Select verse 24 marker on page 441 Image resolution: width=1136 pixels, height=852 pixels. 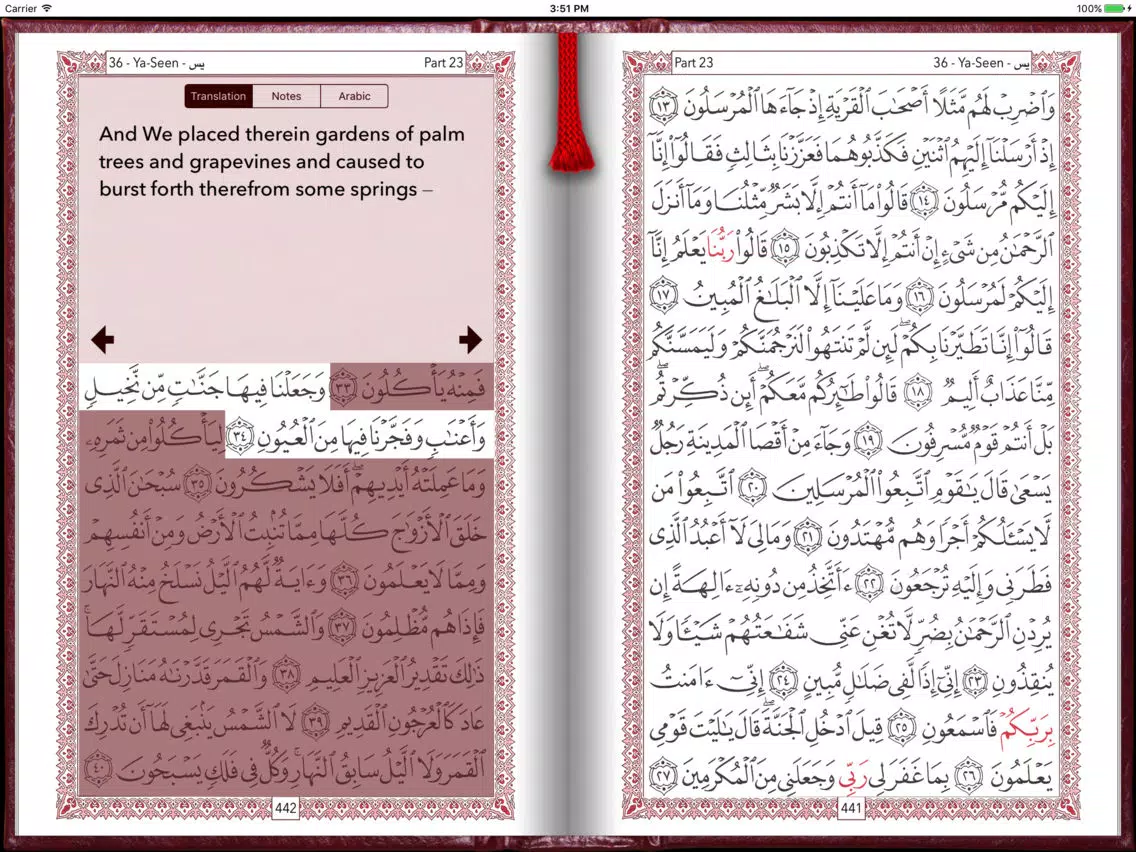pyautogui.click(x=783, y=680)
